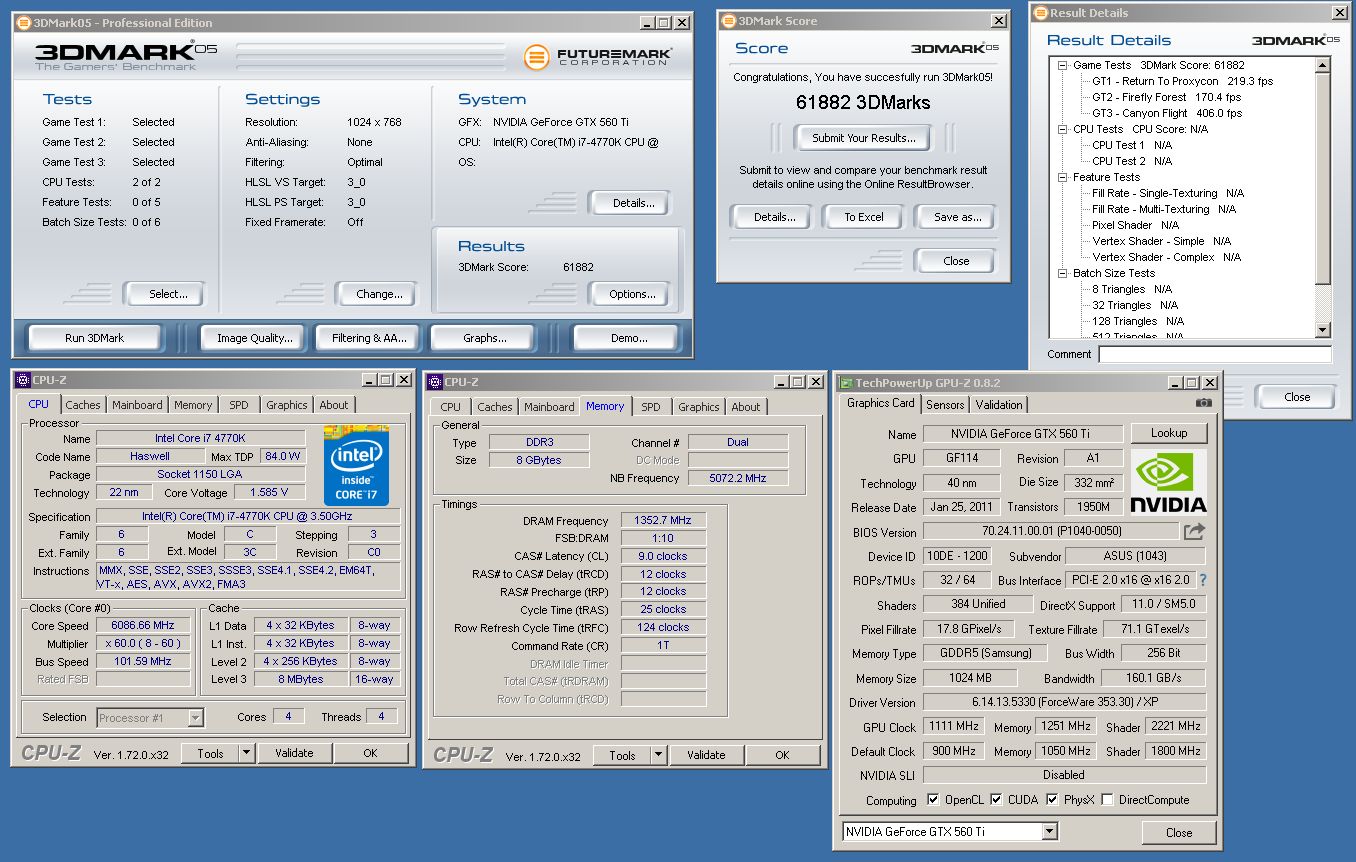Click the BIOS share/export arrow icon
The width and height of the screenshot is (1356, 862).
click(x=1194, y=532)
